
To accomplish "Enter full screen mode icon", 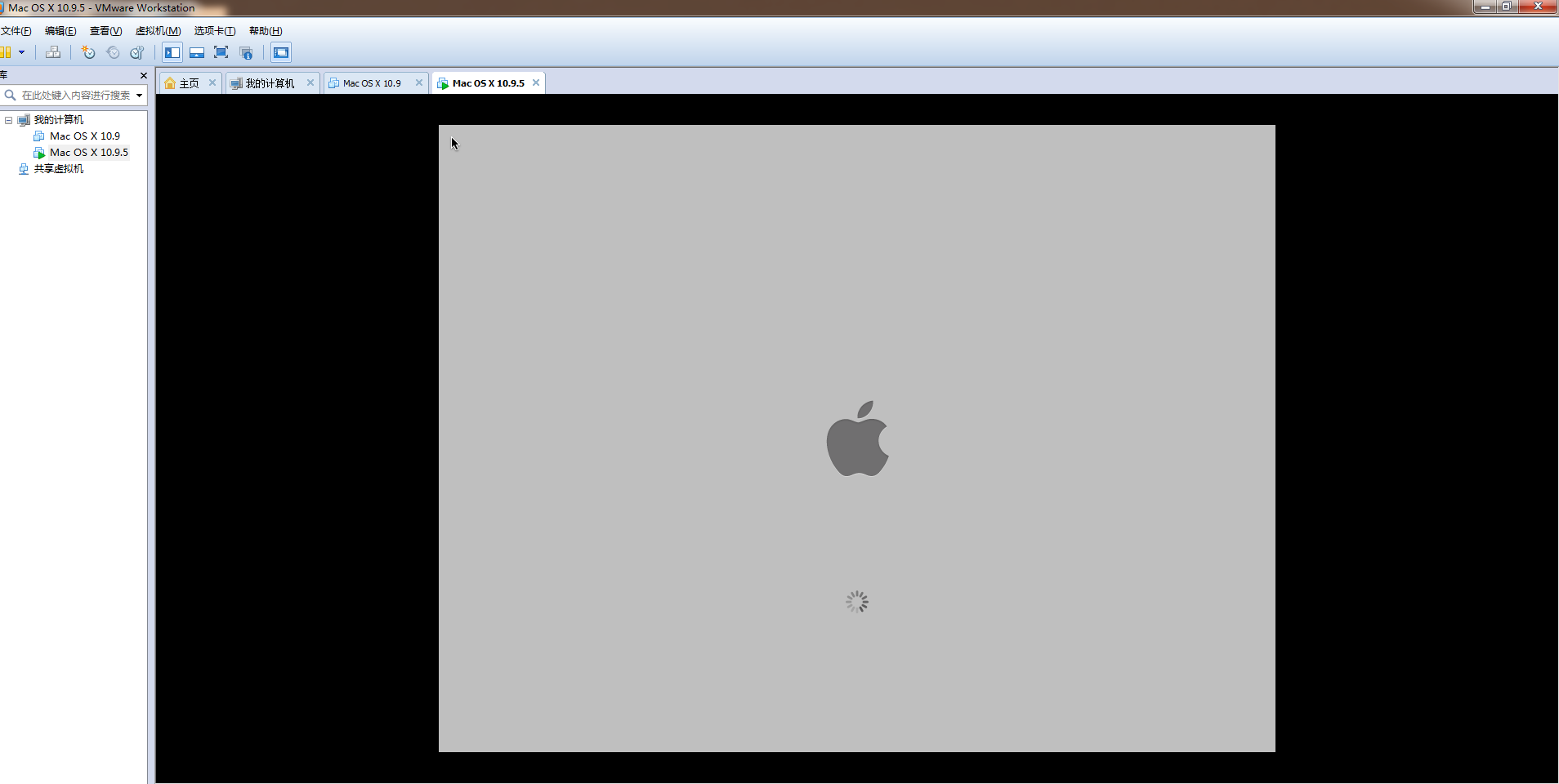I will [x=221, y=52].
